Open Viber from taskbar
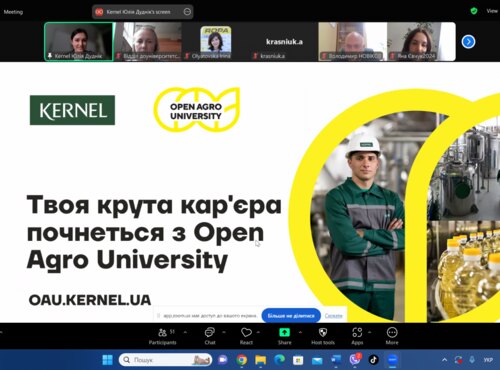The image size is (500, 370). (x=355, y=359)
